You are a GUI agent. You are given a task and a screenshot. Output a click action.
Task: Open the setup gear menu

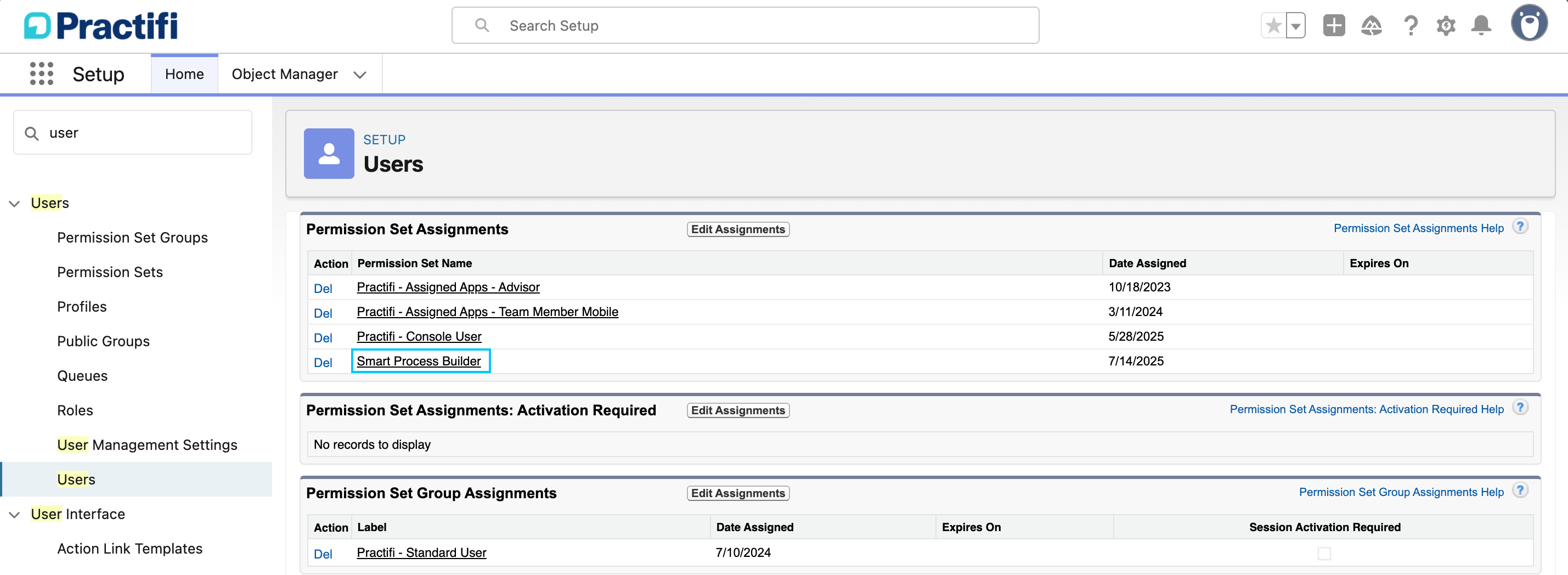pos(1446,26)
